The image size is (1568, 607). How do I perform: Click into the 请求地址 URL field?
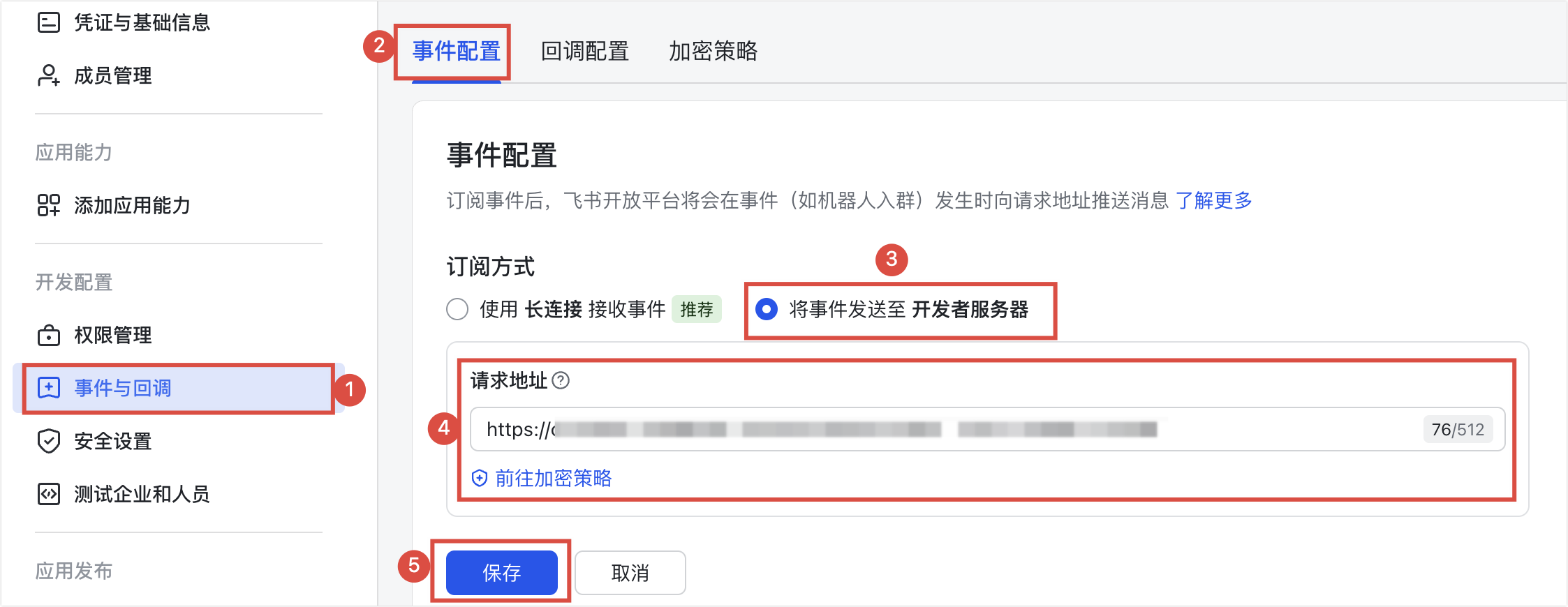(987, 429)
